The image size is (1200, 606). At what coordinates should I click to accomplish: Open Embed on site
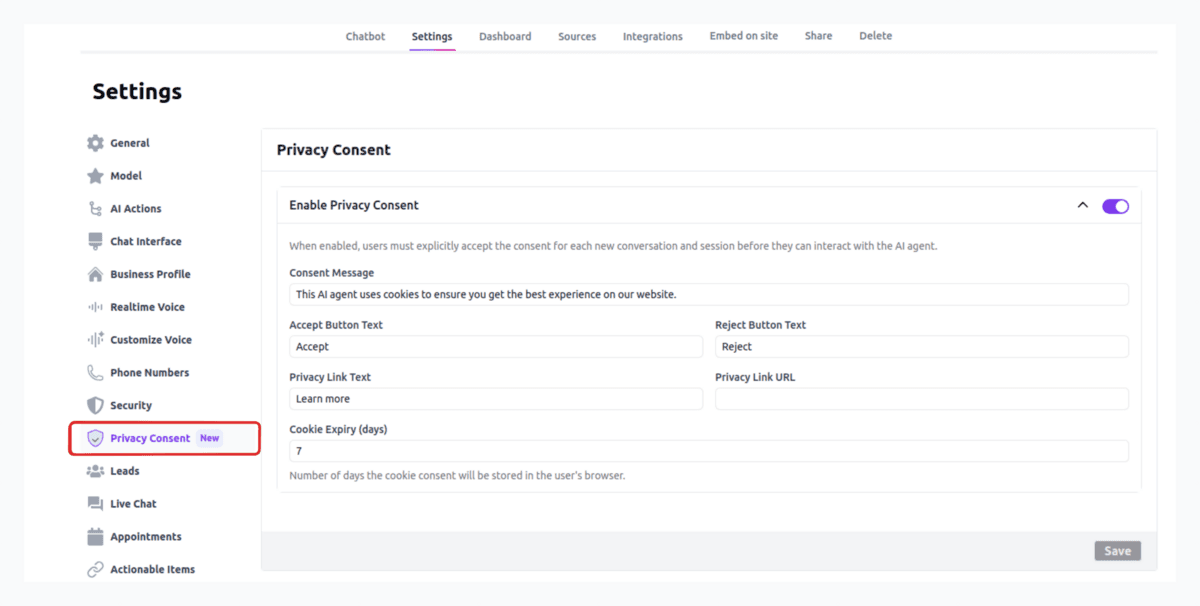pyautogui.click(x=743, y=35)
